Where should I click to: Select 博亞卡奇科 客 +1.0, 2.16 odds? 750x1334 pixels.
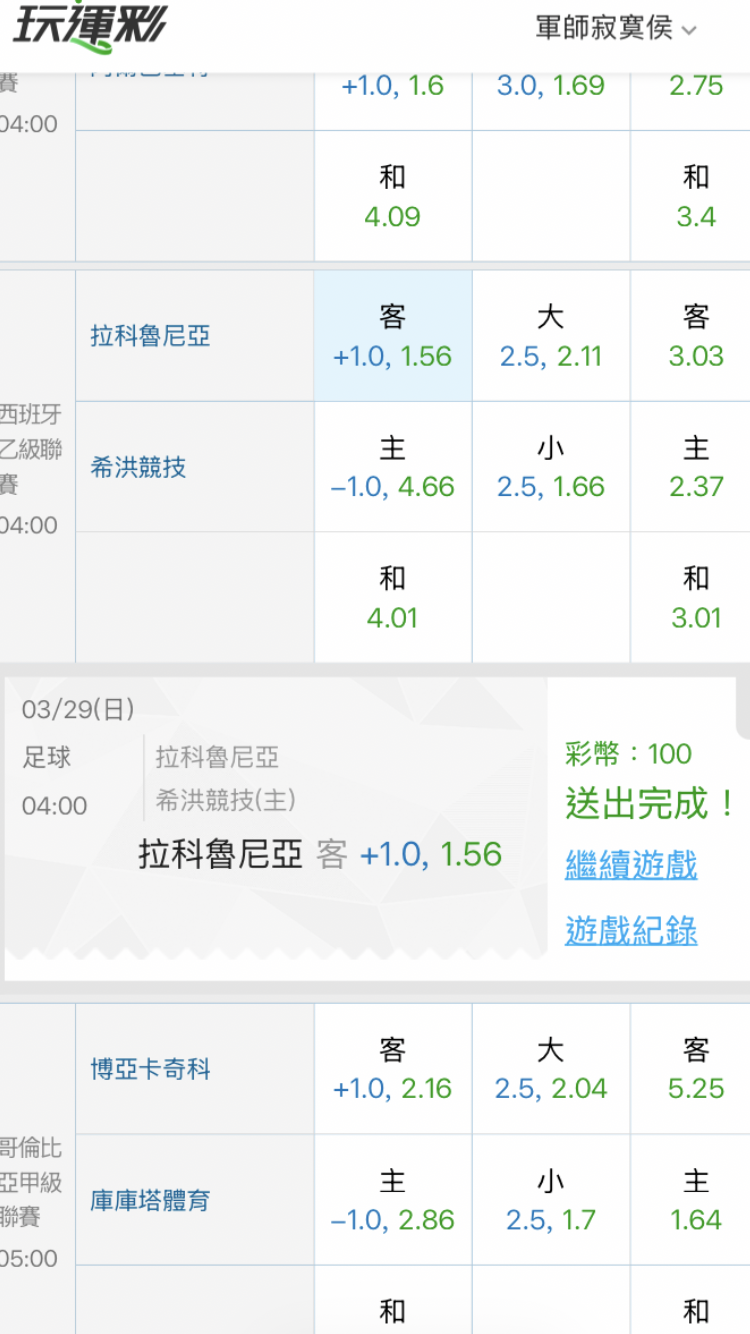[392, 1069]
